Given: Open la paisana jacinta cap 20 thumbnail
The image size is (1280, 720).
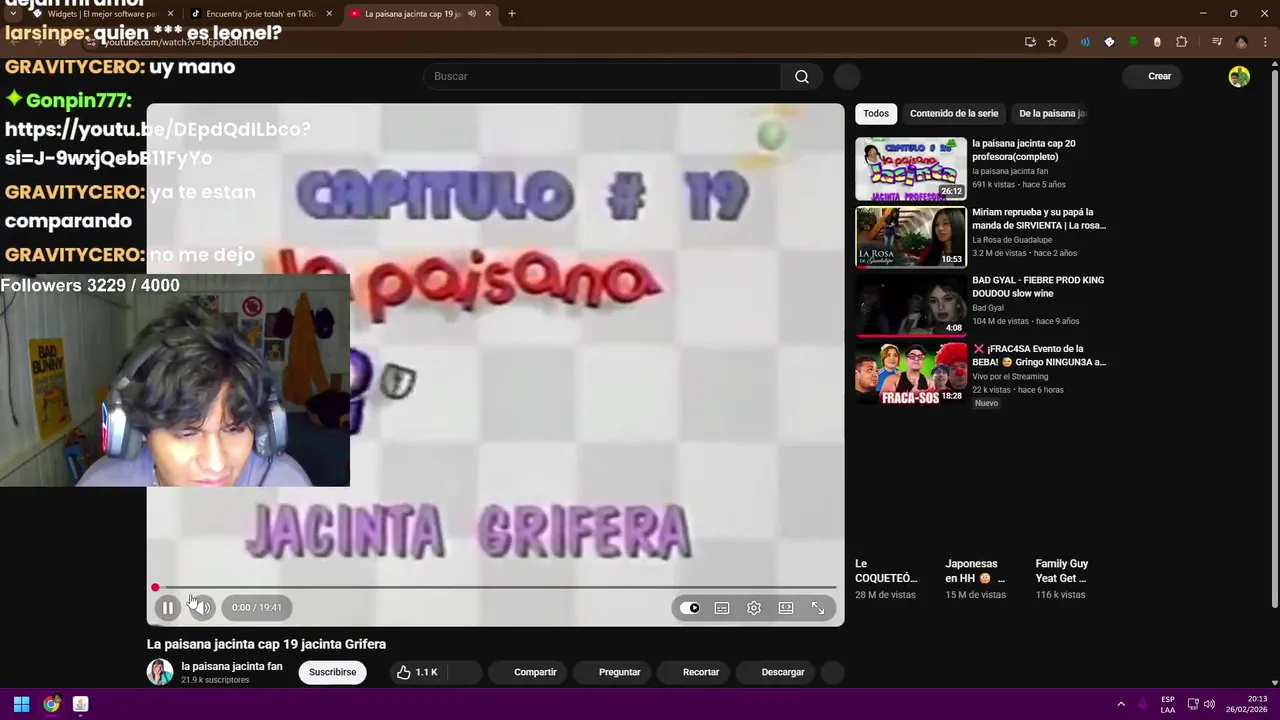Looking at the screenshot, I should [x=911, y=169].
